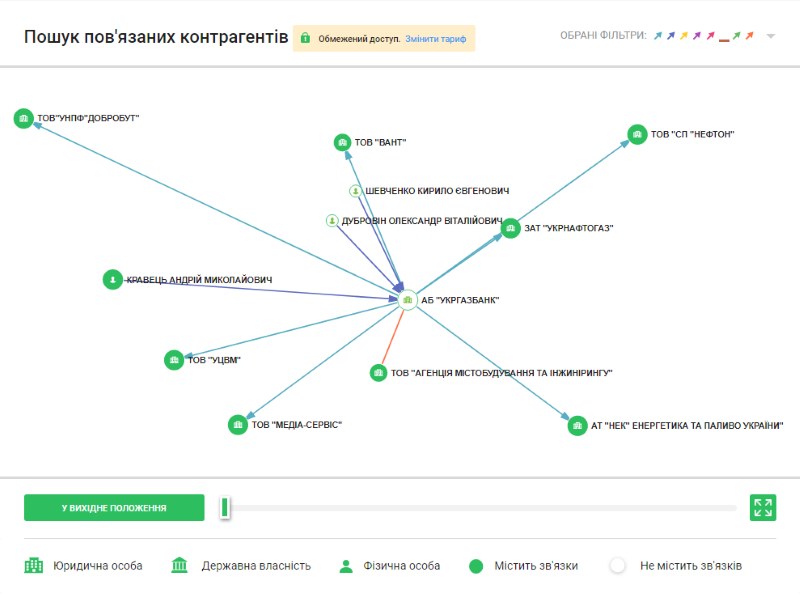Click the ЗАТ "УКРНАФТОГАЗ" label text
The image size is (800, 594).
569,228
